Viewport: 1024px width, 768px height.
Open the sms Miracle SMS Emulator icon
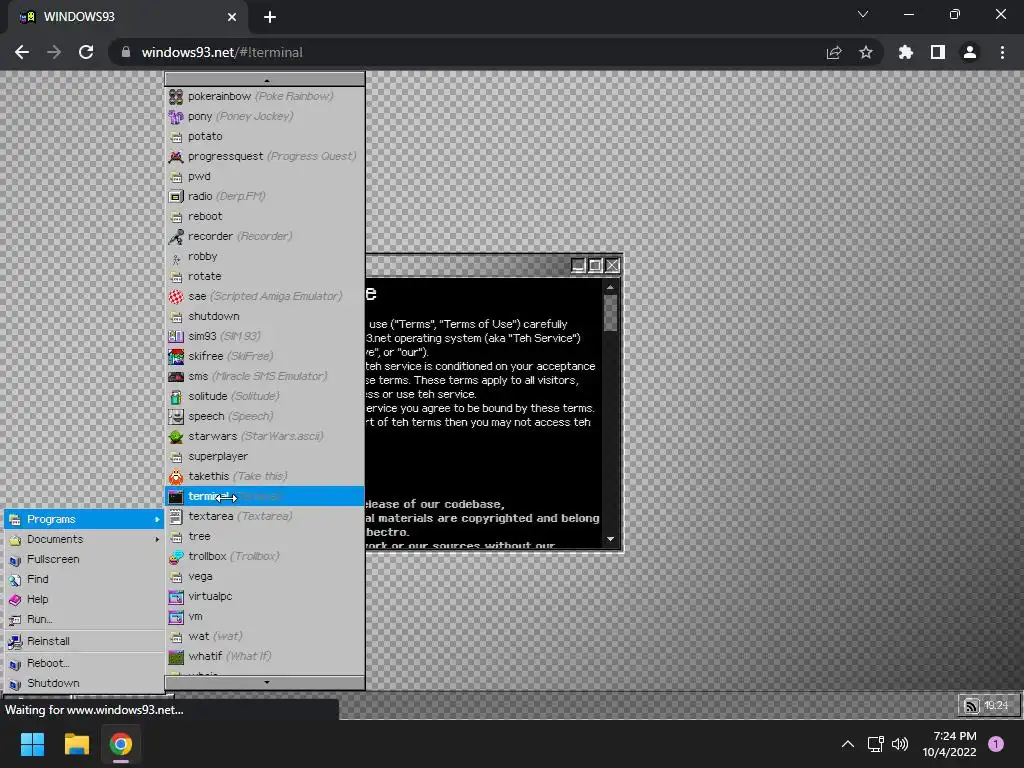tap(176, 377)
